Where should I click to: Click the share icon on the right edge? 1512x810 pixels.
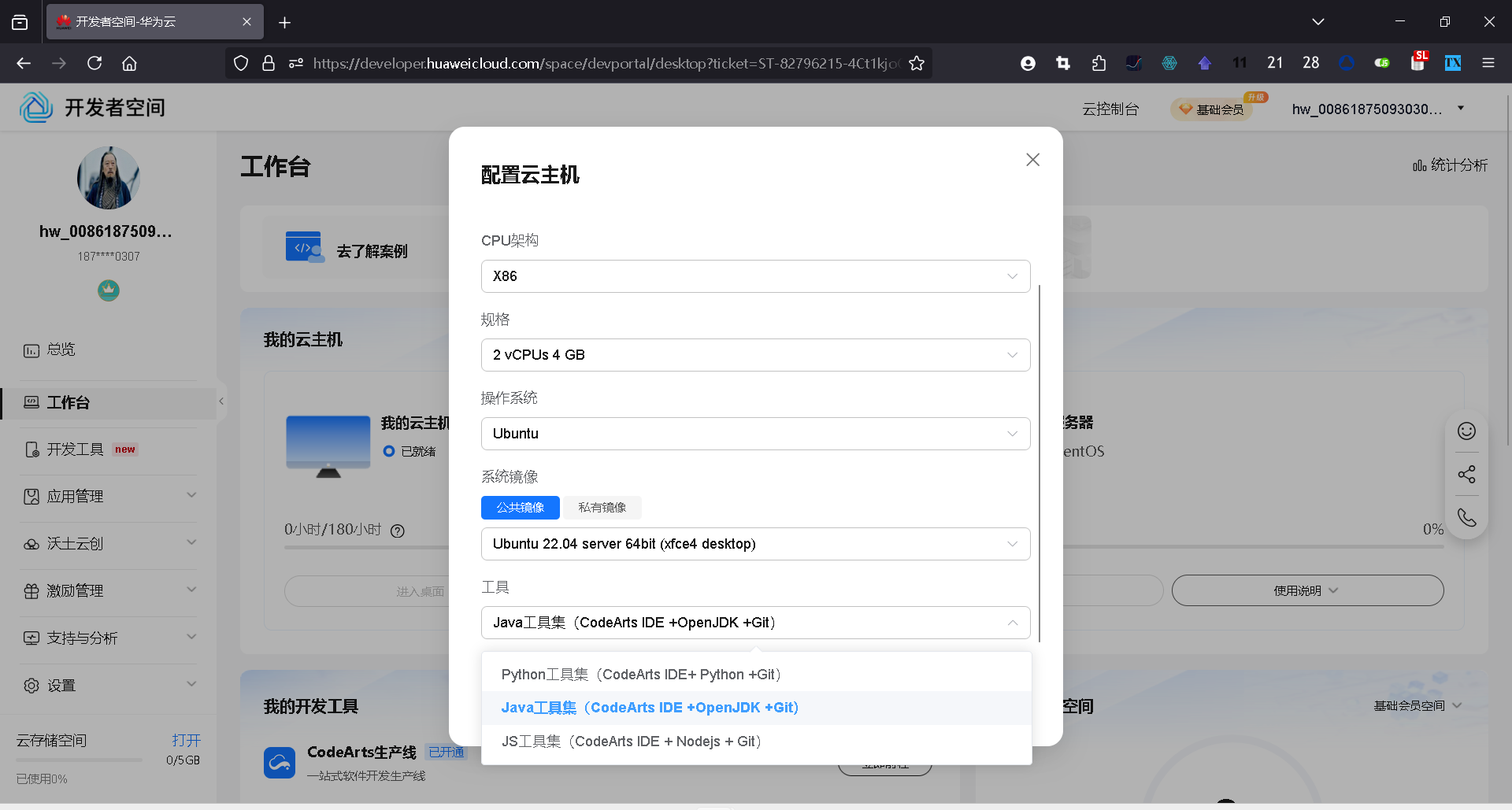click(x=1466, y=474)
